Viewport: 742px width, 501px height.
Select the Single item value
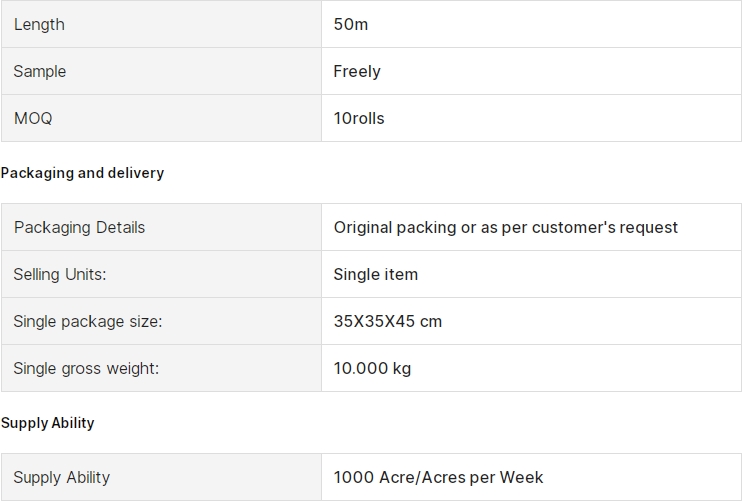(x=376, y=274)
